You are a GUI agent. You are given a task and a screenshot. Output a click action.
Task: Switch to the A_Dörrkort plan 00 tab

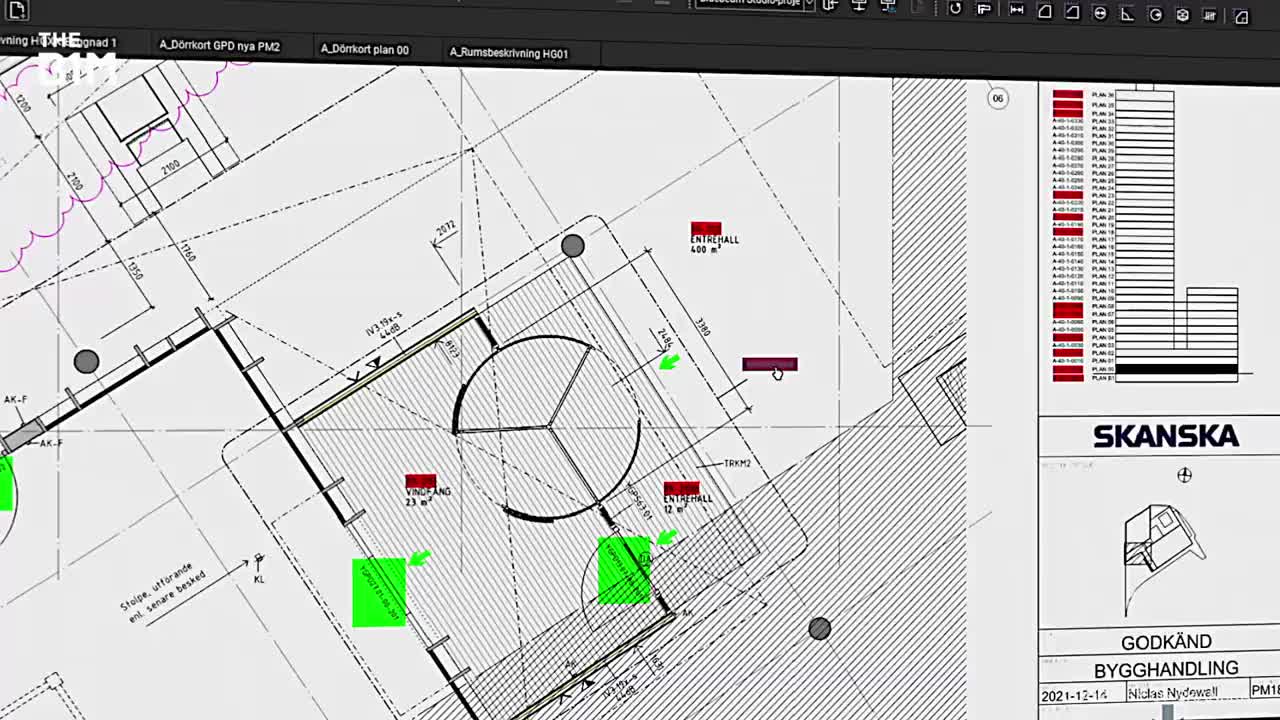[364, 49]
